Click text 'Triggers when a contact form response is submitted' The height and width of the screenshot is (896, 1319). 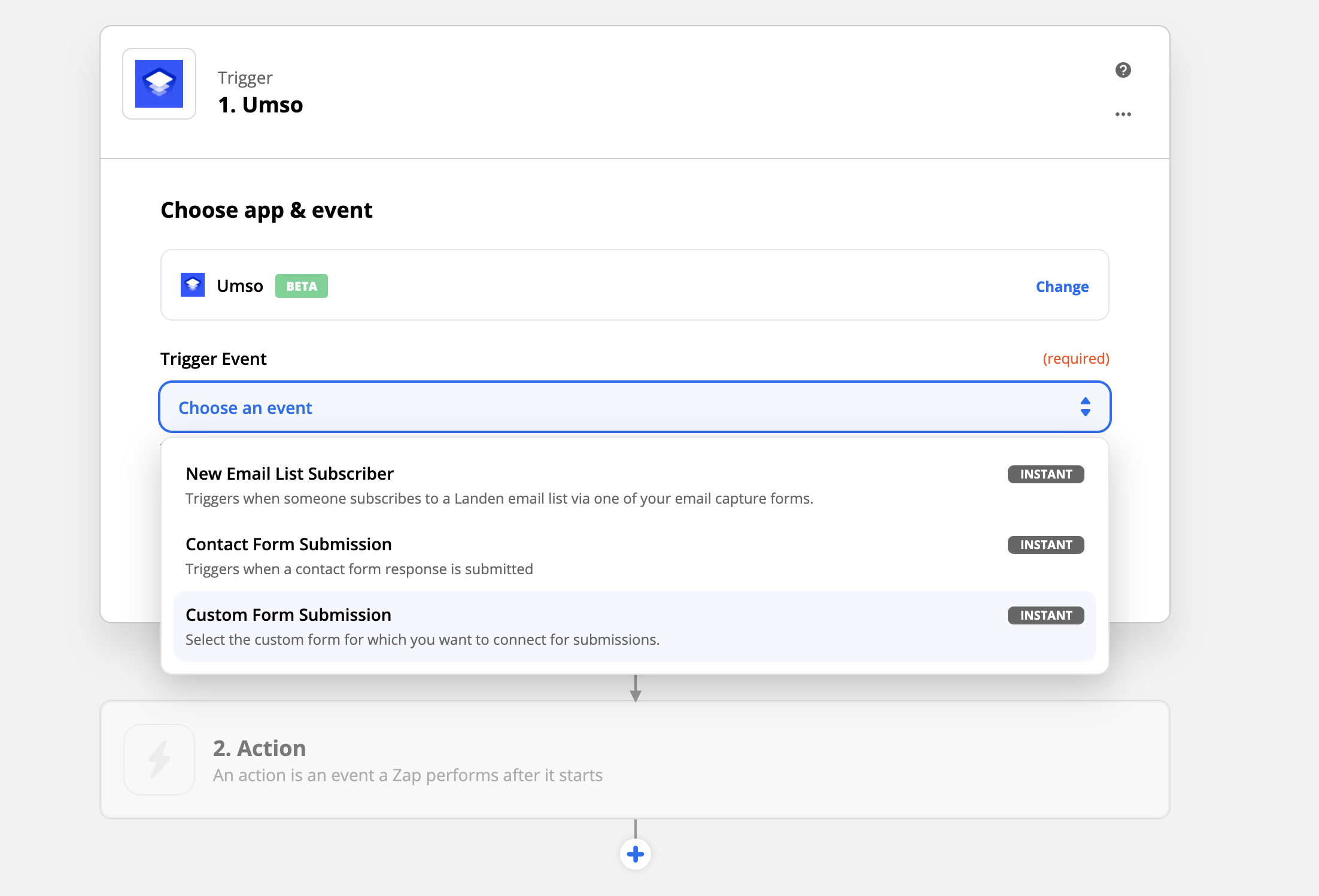[359, 569]
